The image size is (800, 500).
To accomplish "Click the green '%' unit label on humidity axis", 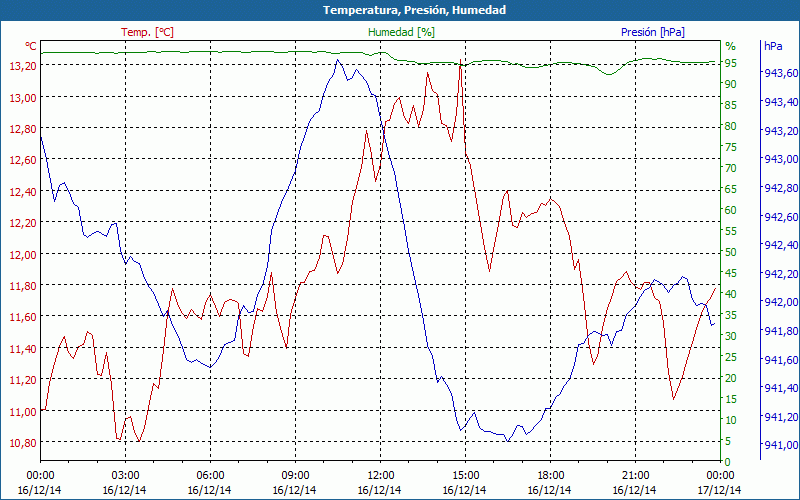I will tap(731, 46).
